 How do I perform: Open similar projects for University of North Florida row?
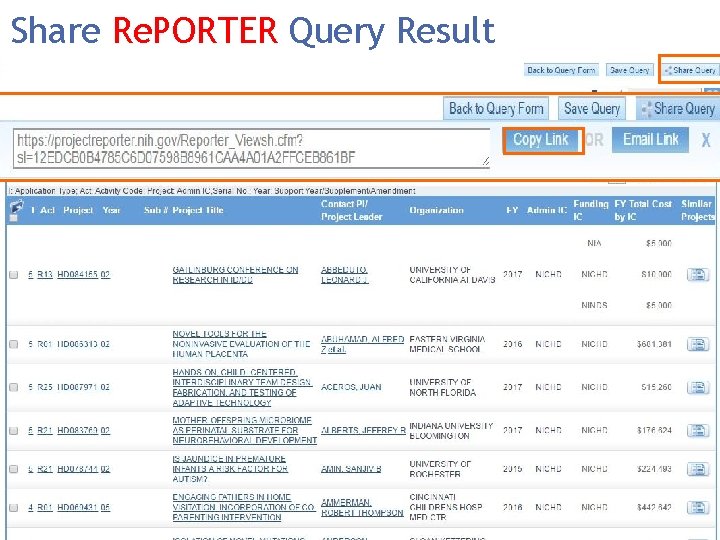coord(698,387)
